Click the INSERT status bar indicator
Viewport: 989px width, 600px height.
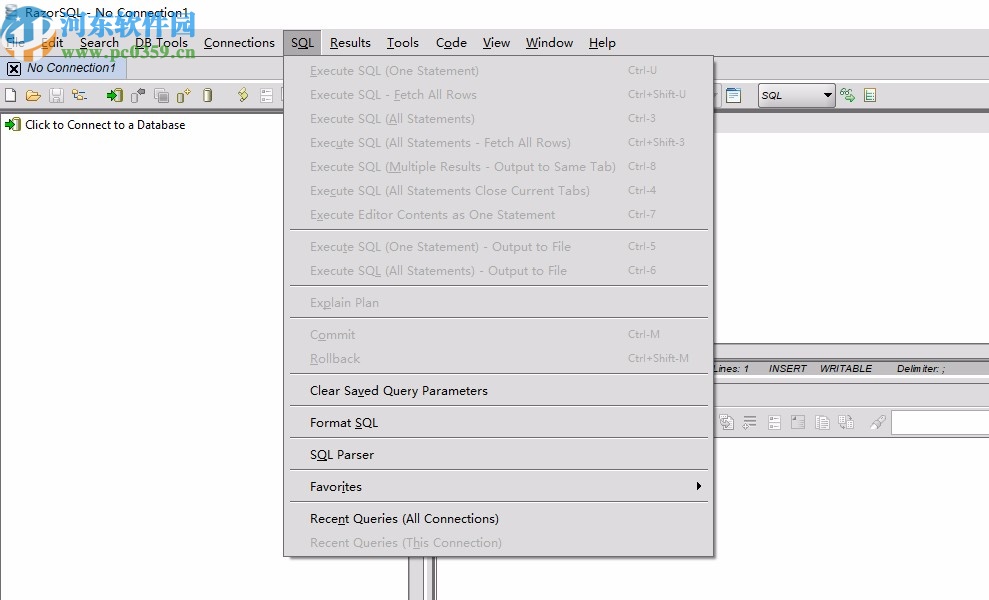pos(787,368)
